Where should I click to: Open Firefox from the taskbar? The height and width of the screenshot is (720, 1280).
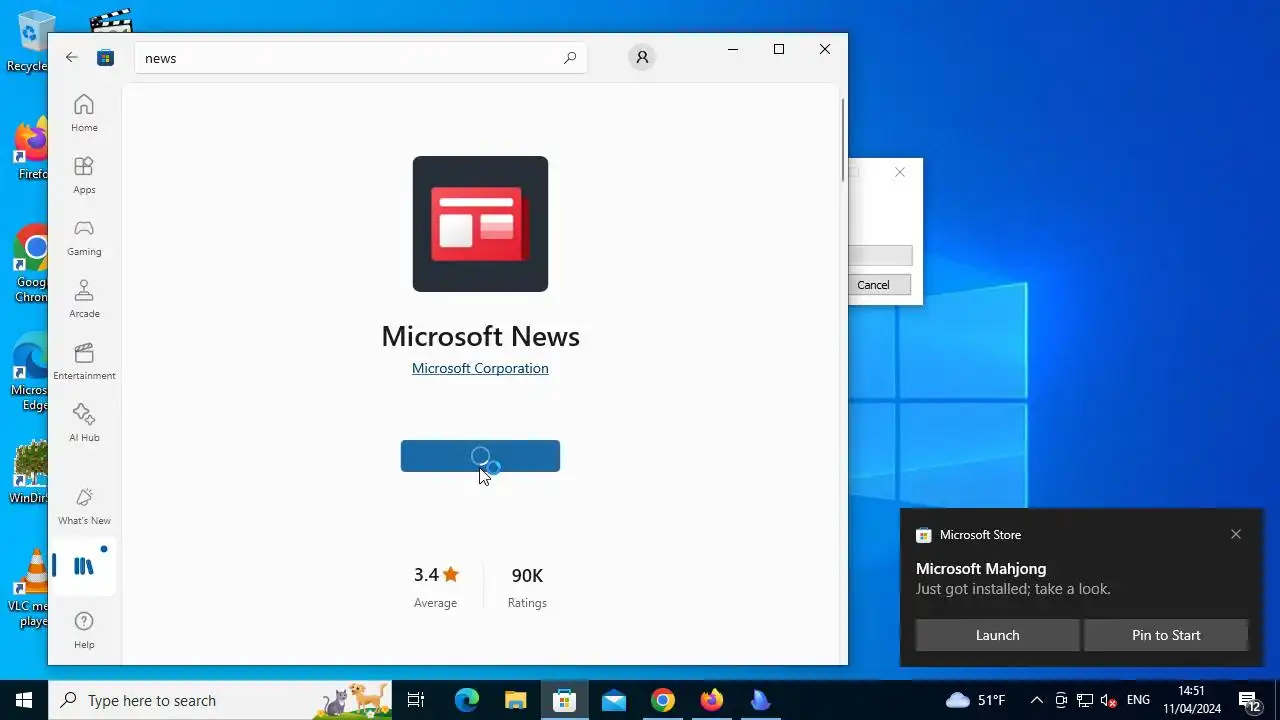[x=712, y=700]
